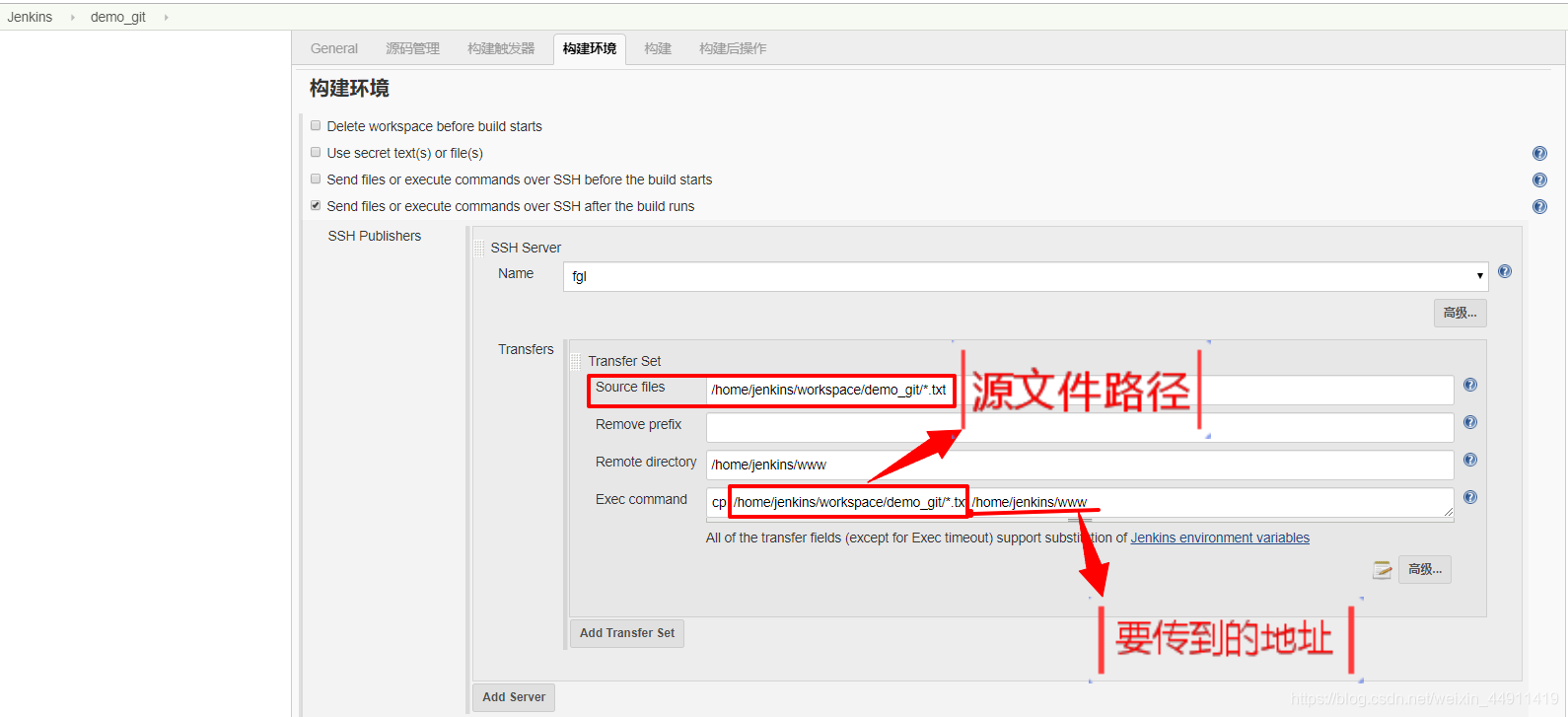The width and height of the screenshot is (1568, 717).
Task: Open Jenkins environment variables link
Action: (x=1220, y=538)
